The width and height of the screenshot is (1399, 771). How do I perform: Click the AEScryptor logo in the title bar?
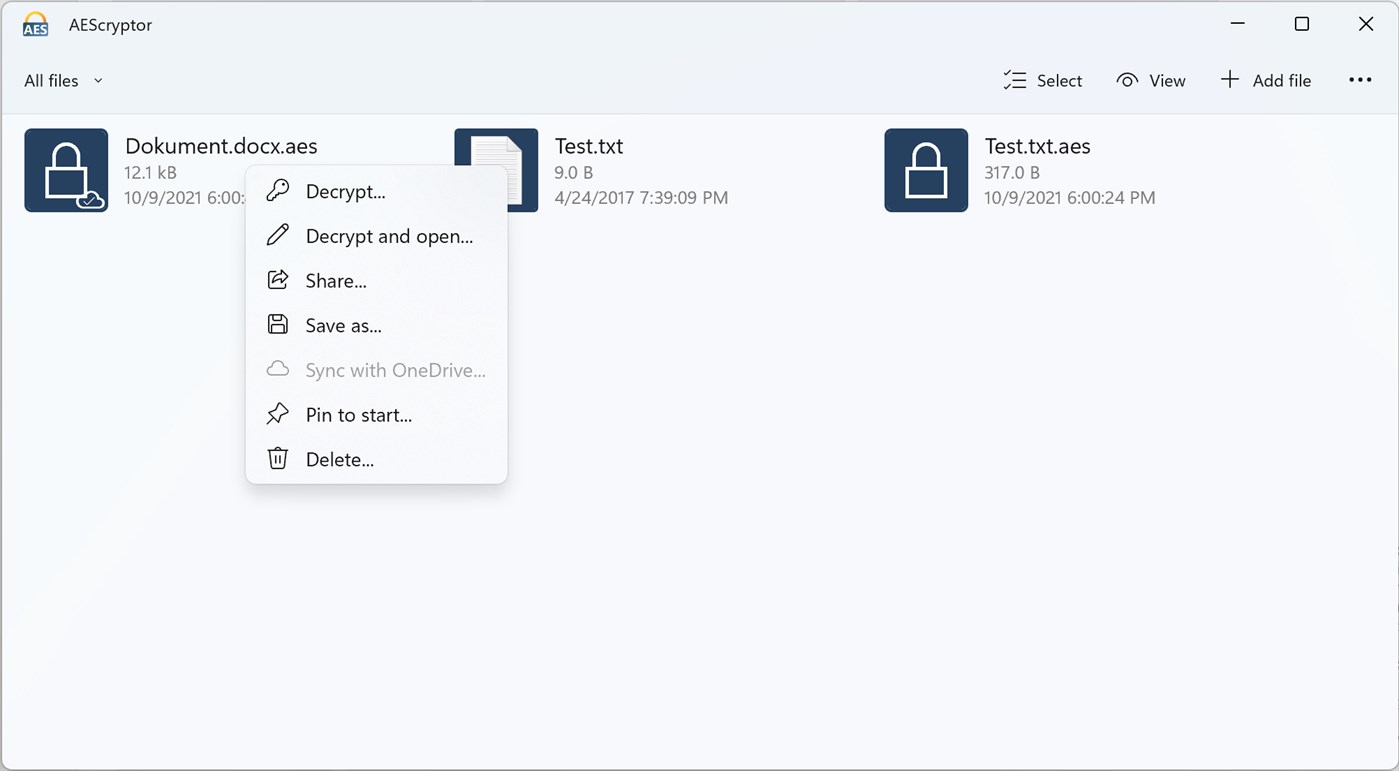[x=35, y=24]
